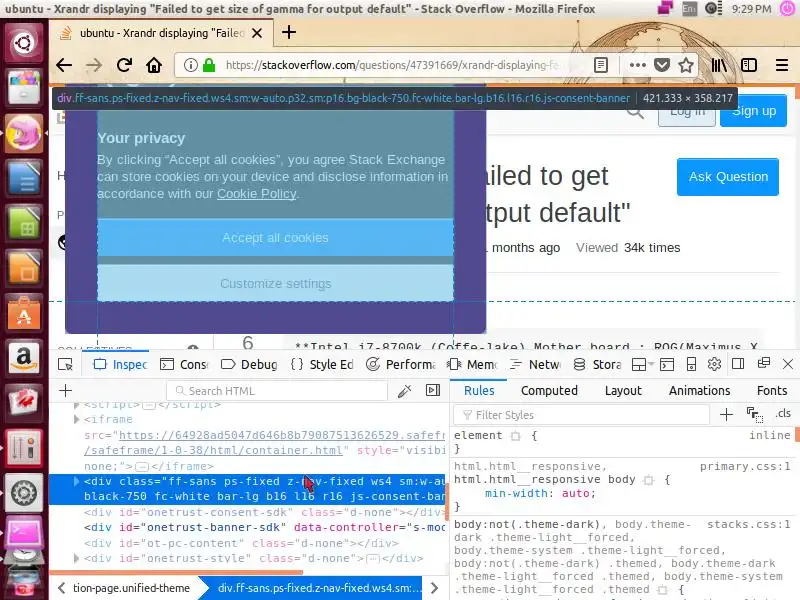Save the page to Pocket
Viewport: 800px width, 600px height.
pos(662,65)
